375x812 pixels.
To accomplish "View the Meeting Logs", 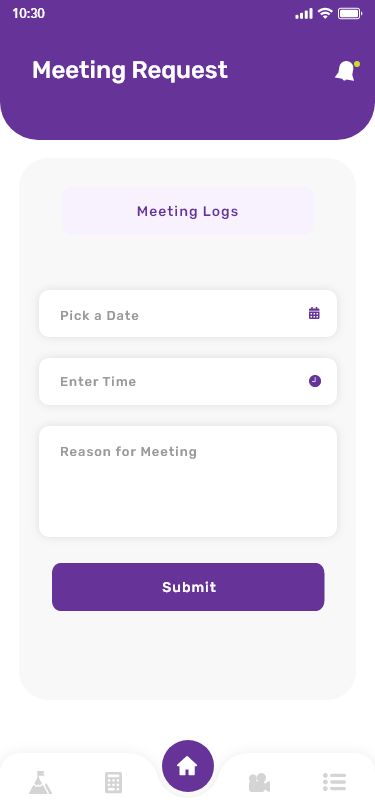I will coord(188,211).
